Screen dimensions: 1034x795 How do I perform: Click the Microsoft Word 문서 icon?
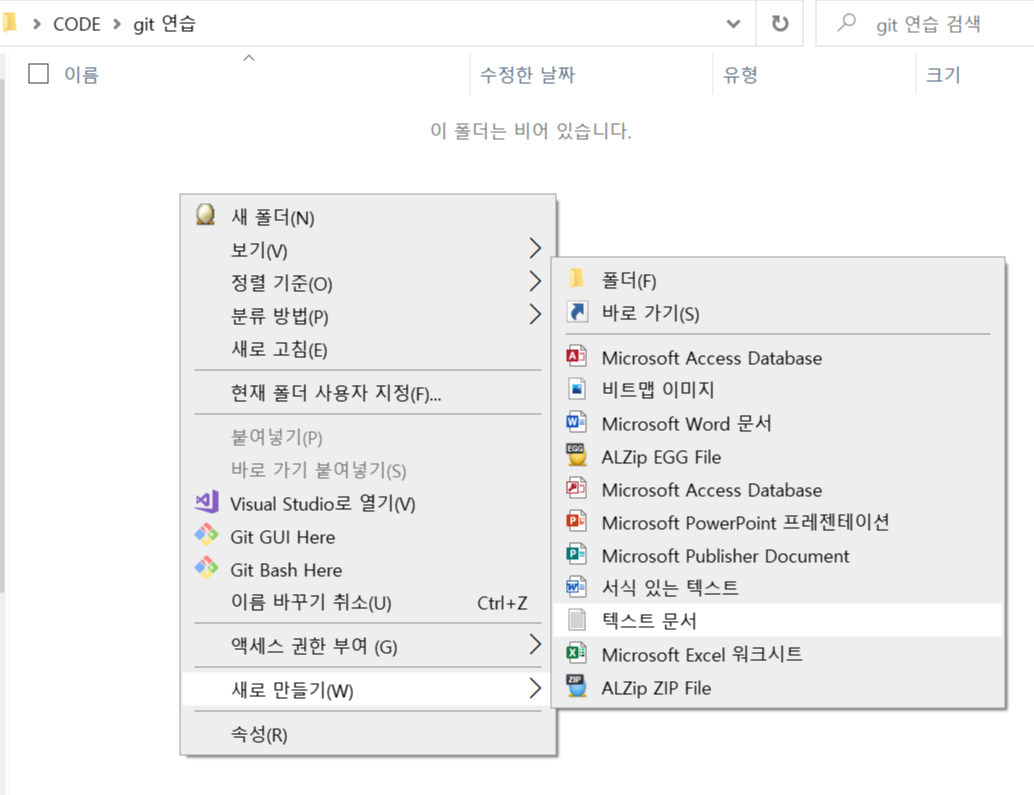576,421
